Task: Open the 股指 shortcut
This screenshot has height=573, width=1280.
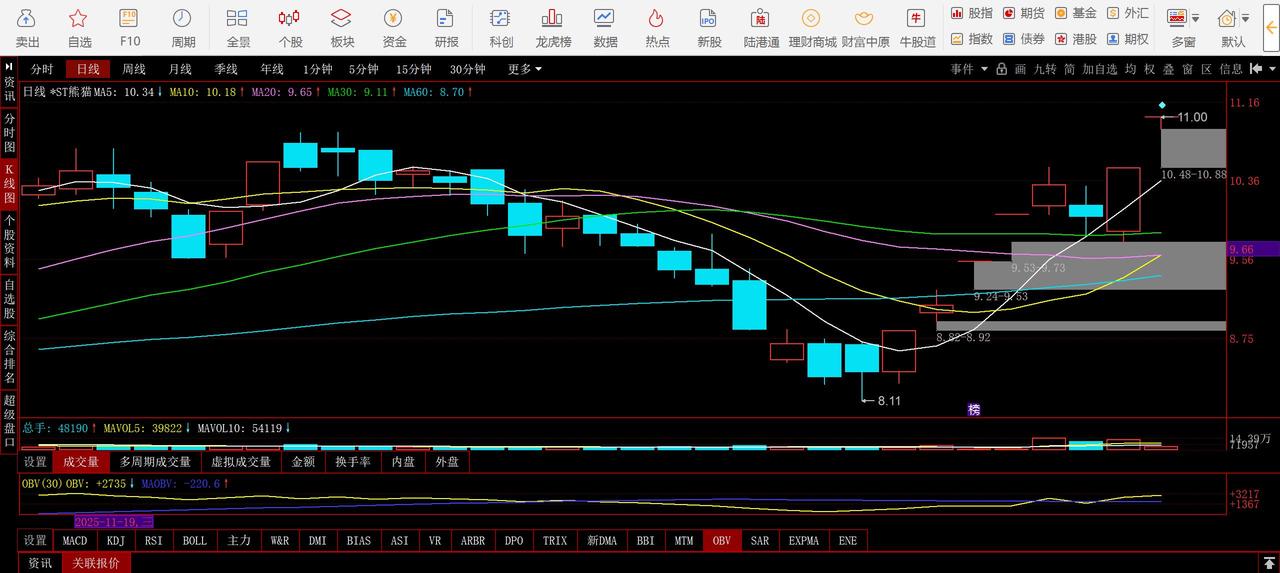Action: tap(971, 13)
